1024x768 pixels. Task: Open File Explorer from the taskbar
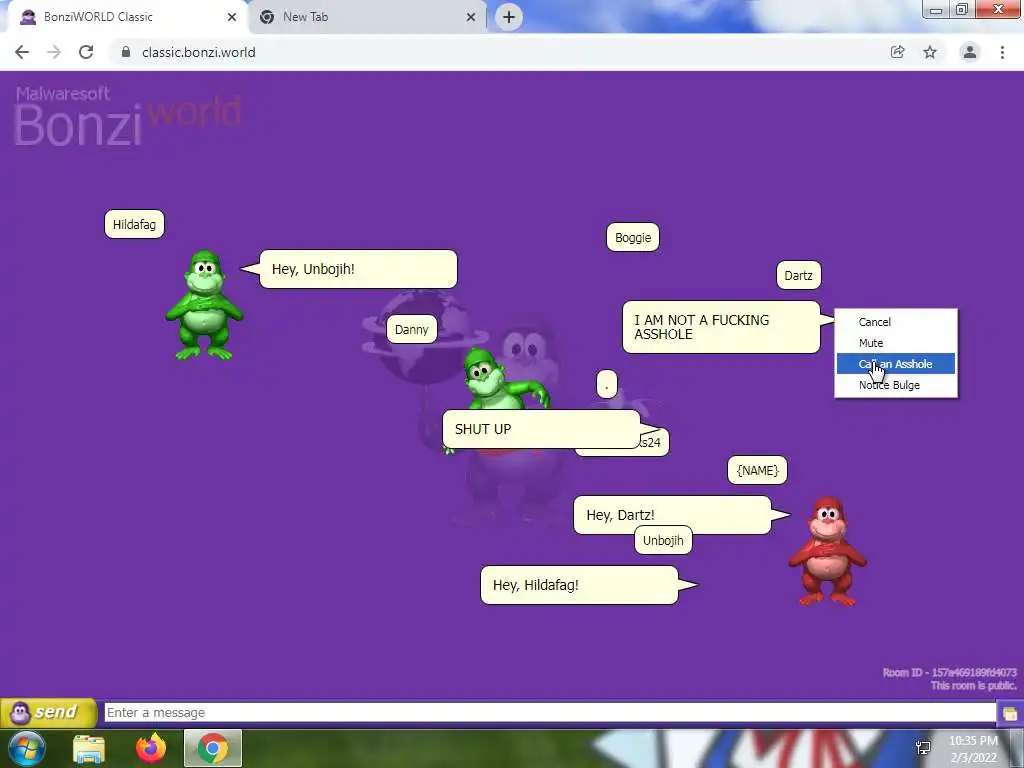click(x=89, y=749)
